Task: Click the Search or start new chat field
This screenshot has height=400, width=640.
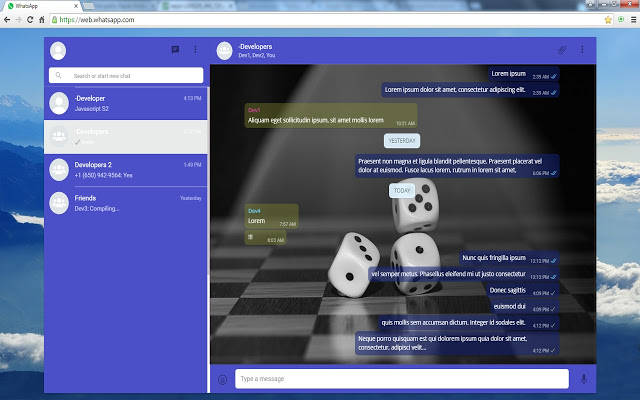Action: coord(130,75)
